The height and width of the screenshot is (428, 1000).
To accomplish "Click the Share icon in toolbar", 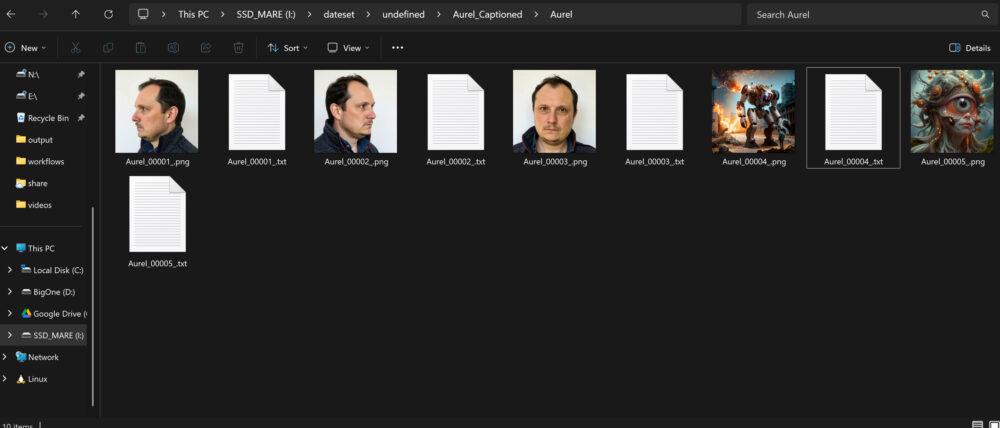I will click(x=206, y=48).
